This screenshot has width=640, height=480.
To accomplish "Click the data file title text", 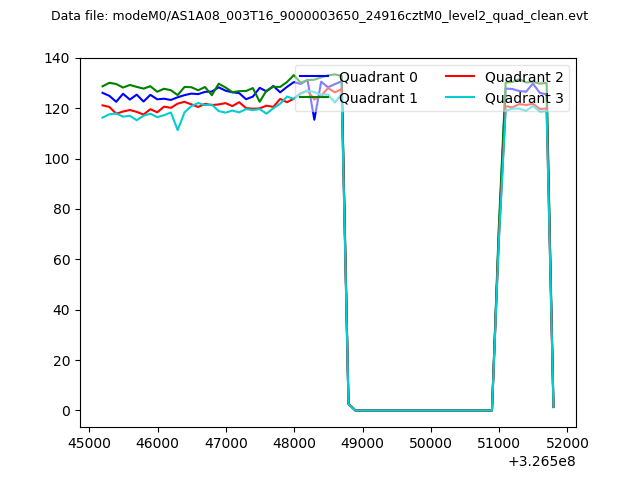I will point(319,16).
